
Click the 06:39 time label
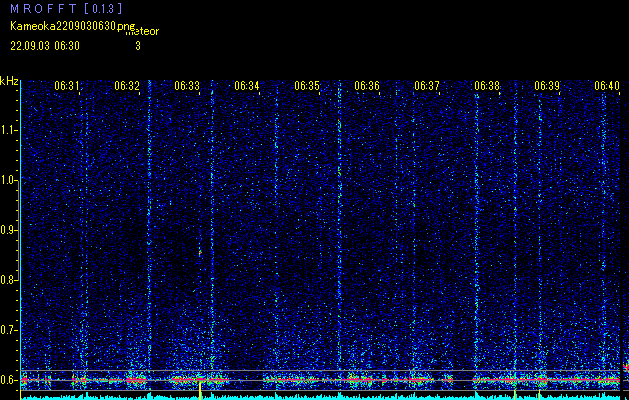547,85
